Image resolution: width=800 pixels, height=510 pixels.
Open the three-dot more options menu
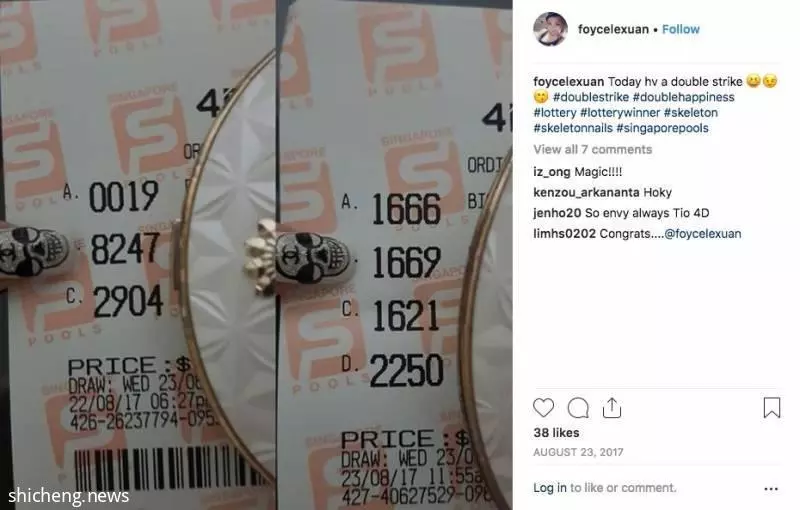click(771, 489)
